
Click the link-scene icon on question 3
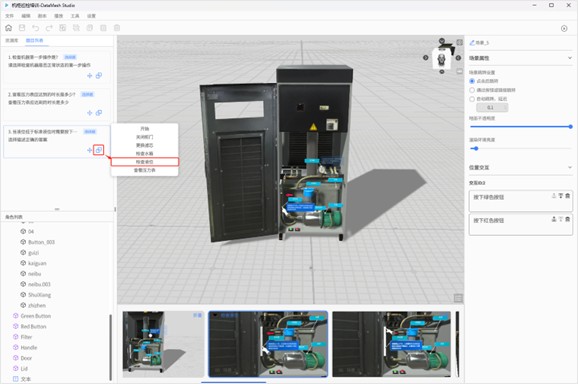coord(98,150)
